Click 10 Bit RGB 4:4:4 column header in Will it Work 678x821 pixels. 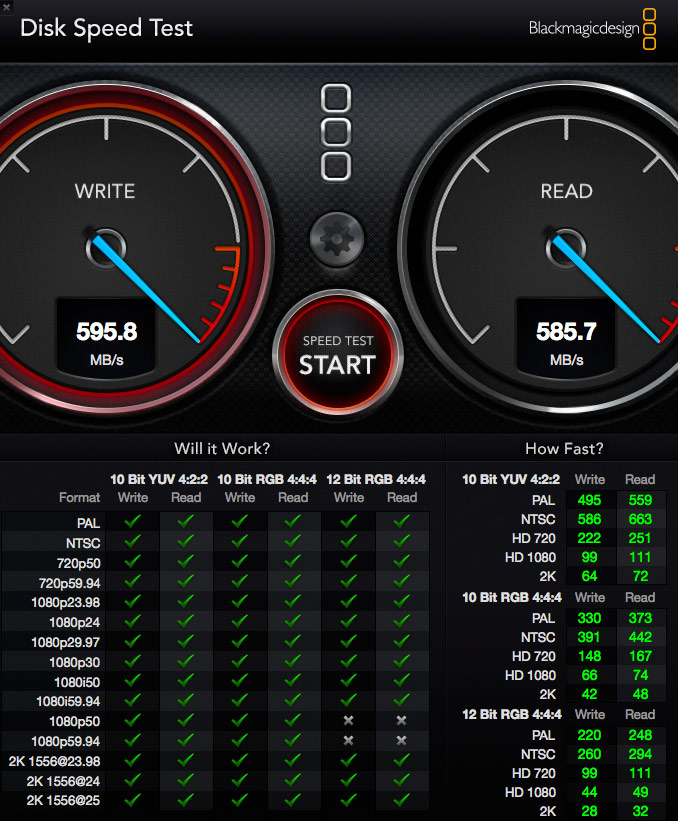click(x=266, y=479)
